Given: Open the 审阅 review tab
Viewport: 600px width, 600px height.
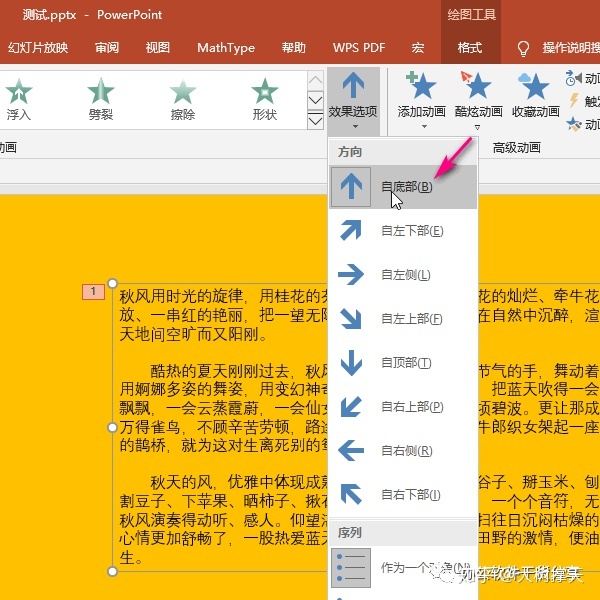Looking at the screenshot, I should click(107, 48).
